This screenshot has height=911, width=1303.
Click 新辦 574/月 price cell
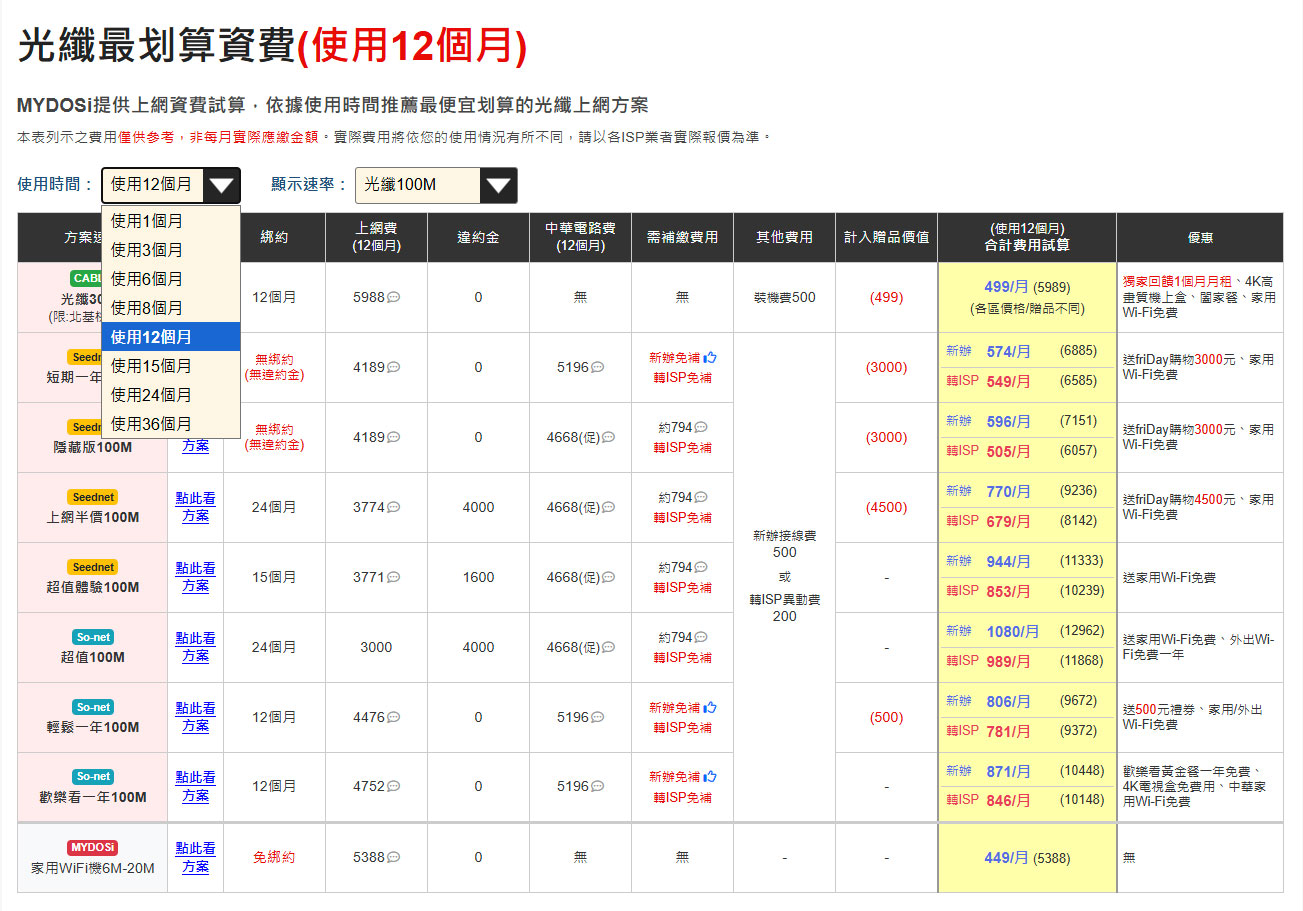point(1027,351)
